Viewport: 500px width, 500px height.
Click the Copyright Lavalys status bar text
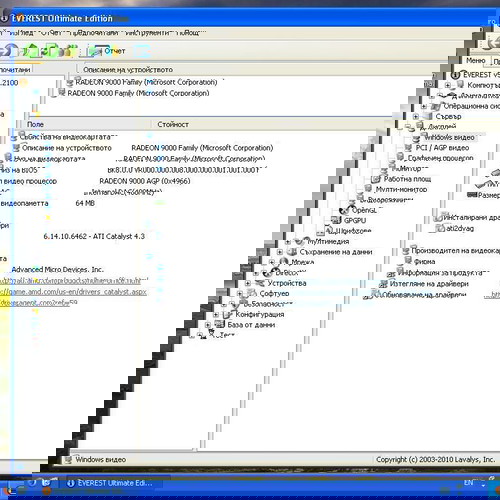435,459
